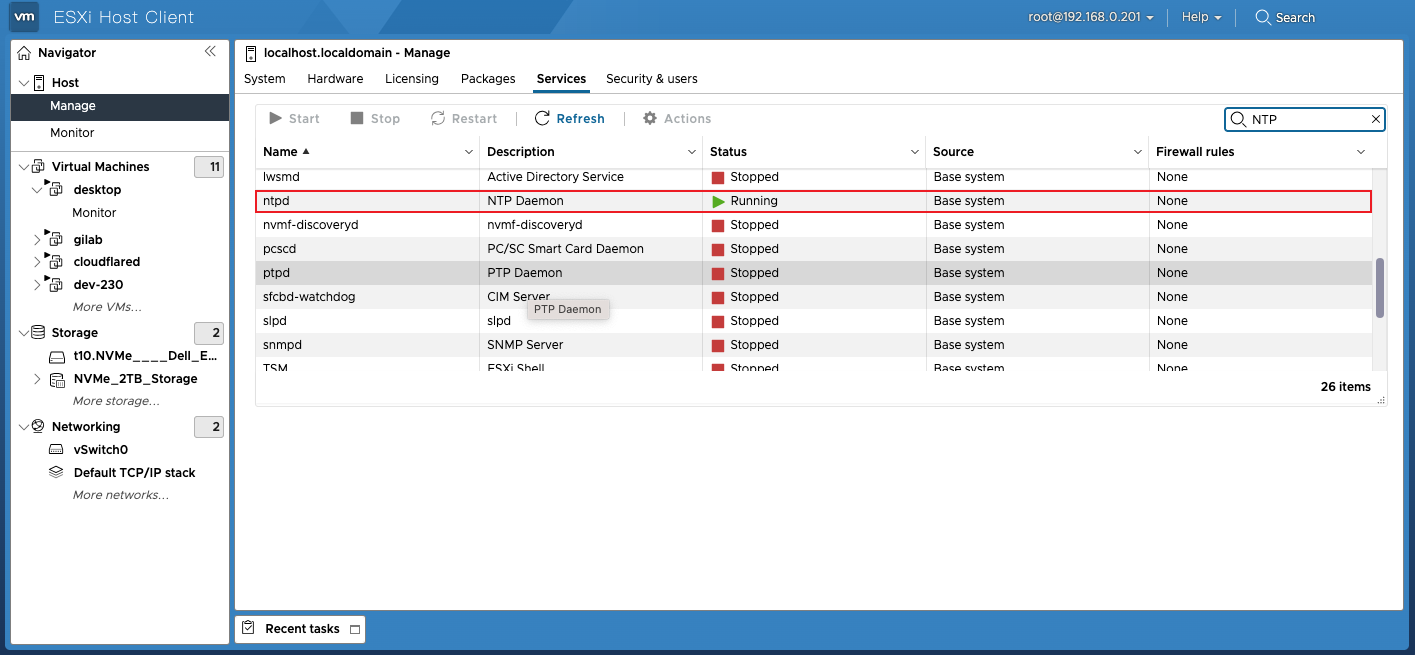This screenshot has height=655, width=1415.
Task: Open the root@192.168.0.201 user dropdown
Action: coord(1091,17)
